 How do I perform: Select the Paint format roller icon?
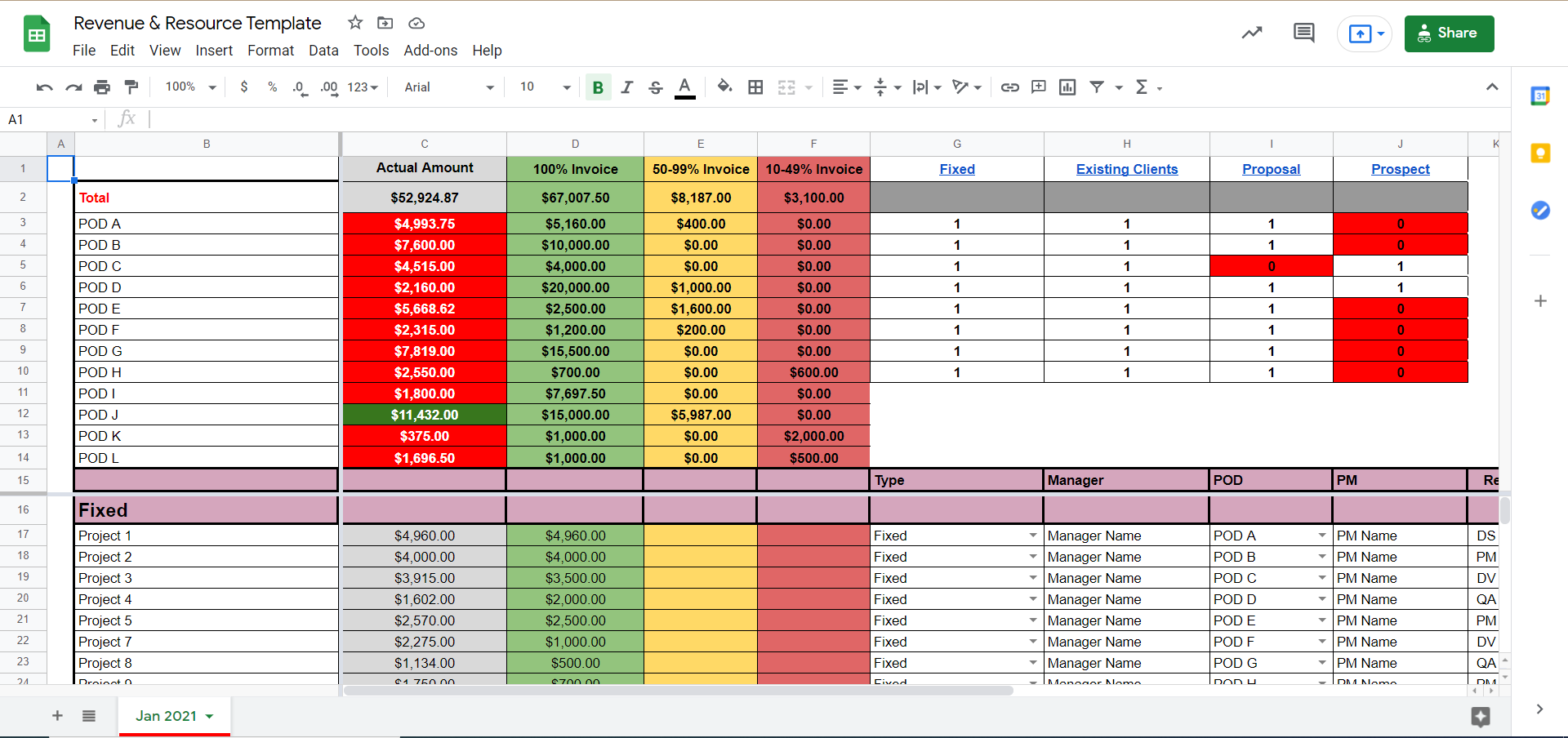click(131, 87)
